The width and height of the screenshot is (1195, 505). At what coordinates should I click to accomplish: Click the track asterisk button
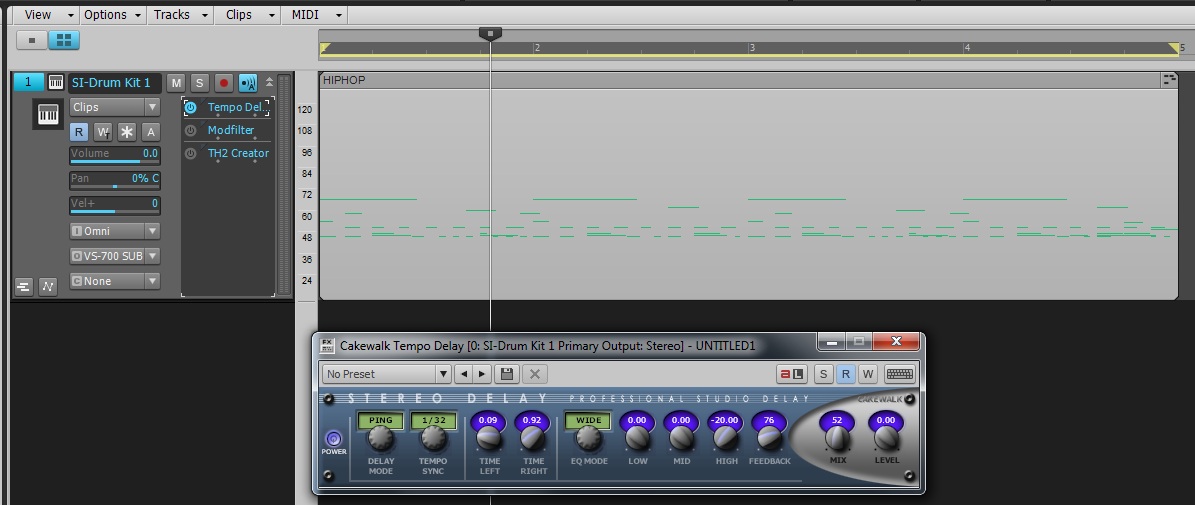tap(127, 132)
